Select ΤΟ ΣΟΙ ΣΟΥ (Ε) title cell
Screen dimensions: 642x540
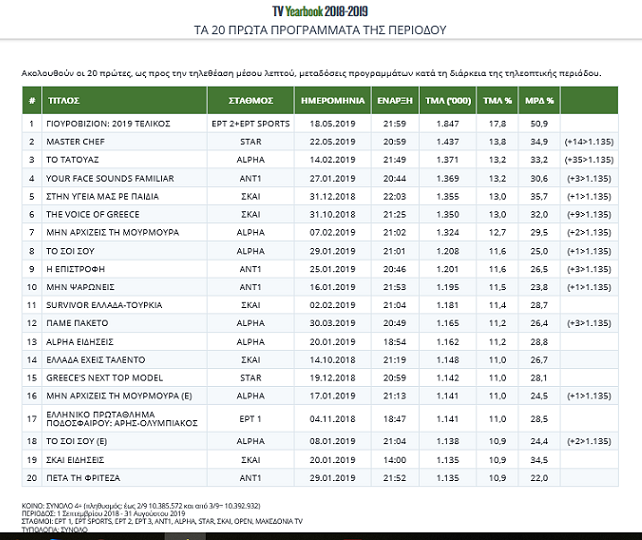pyautogui.click(x=124, y=441)
